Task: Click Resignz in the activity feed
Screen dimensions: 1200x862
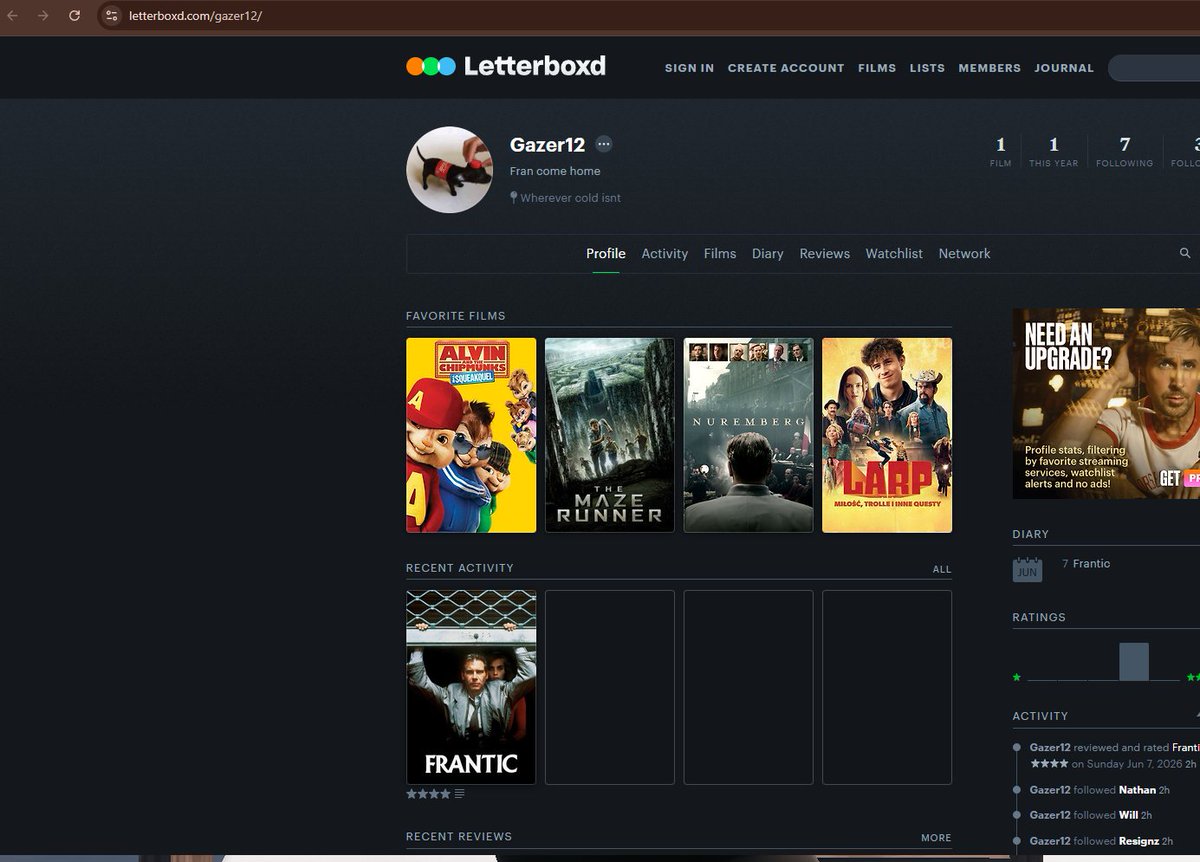Action: click(x=1138, y=841)
